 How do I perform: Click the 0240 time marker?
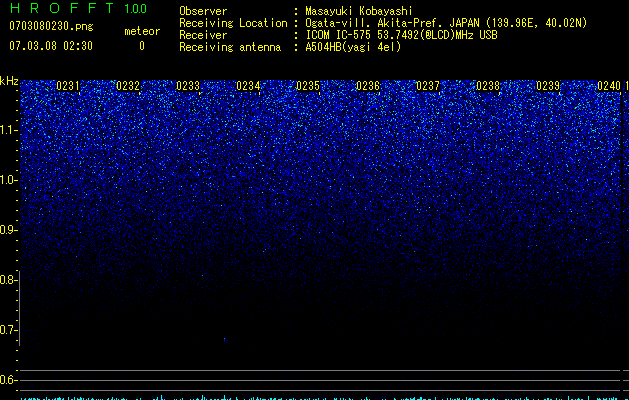pos(609,86)
